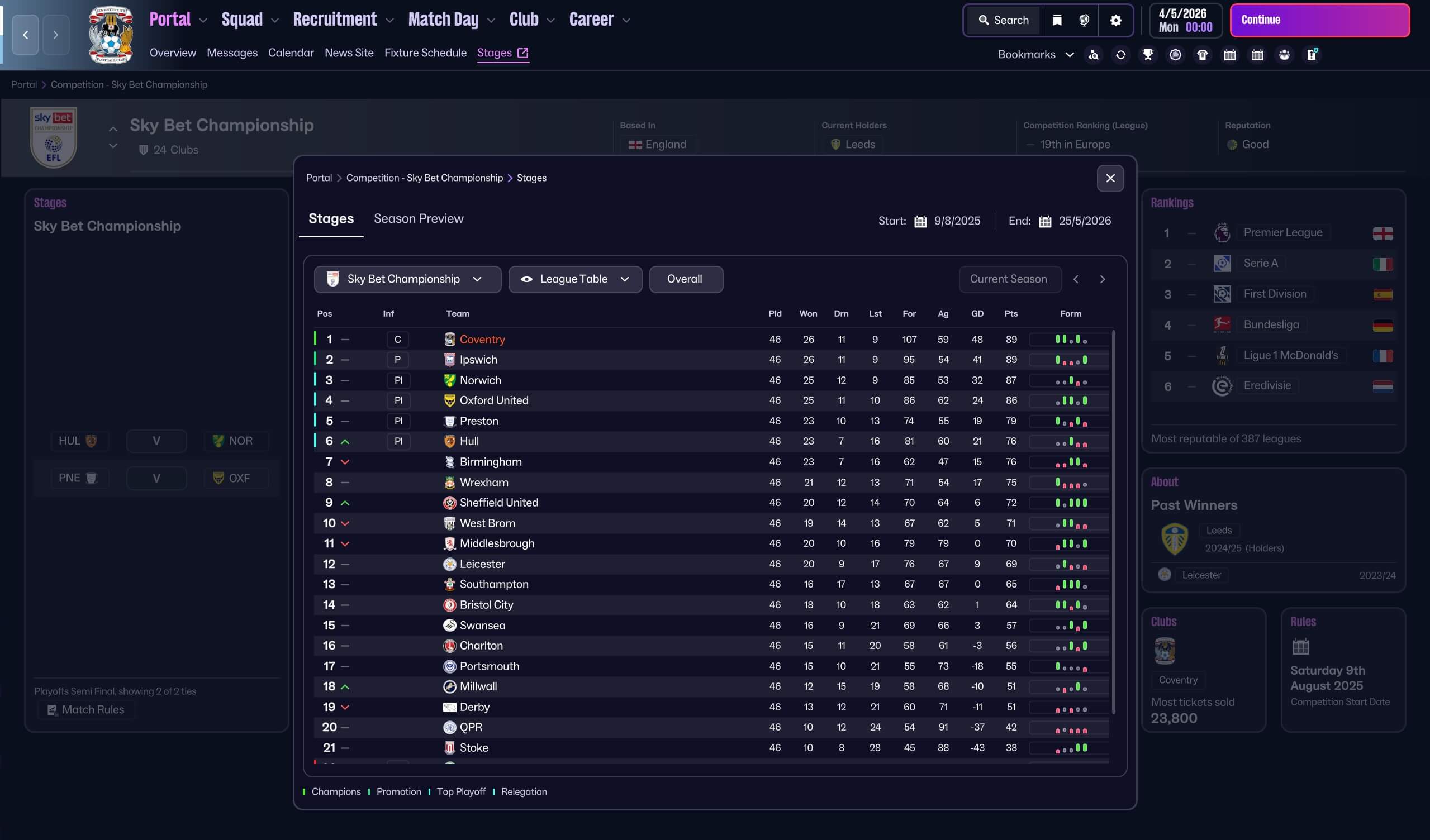Switch to Season Preview tab
The height and width of the screenshot is (840, 1430).
click(x=418, y=219)
